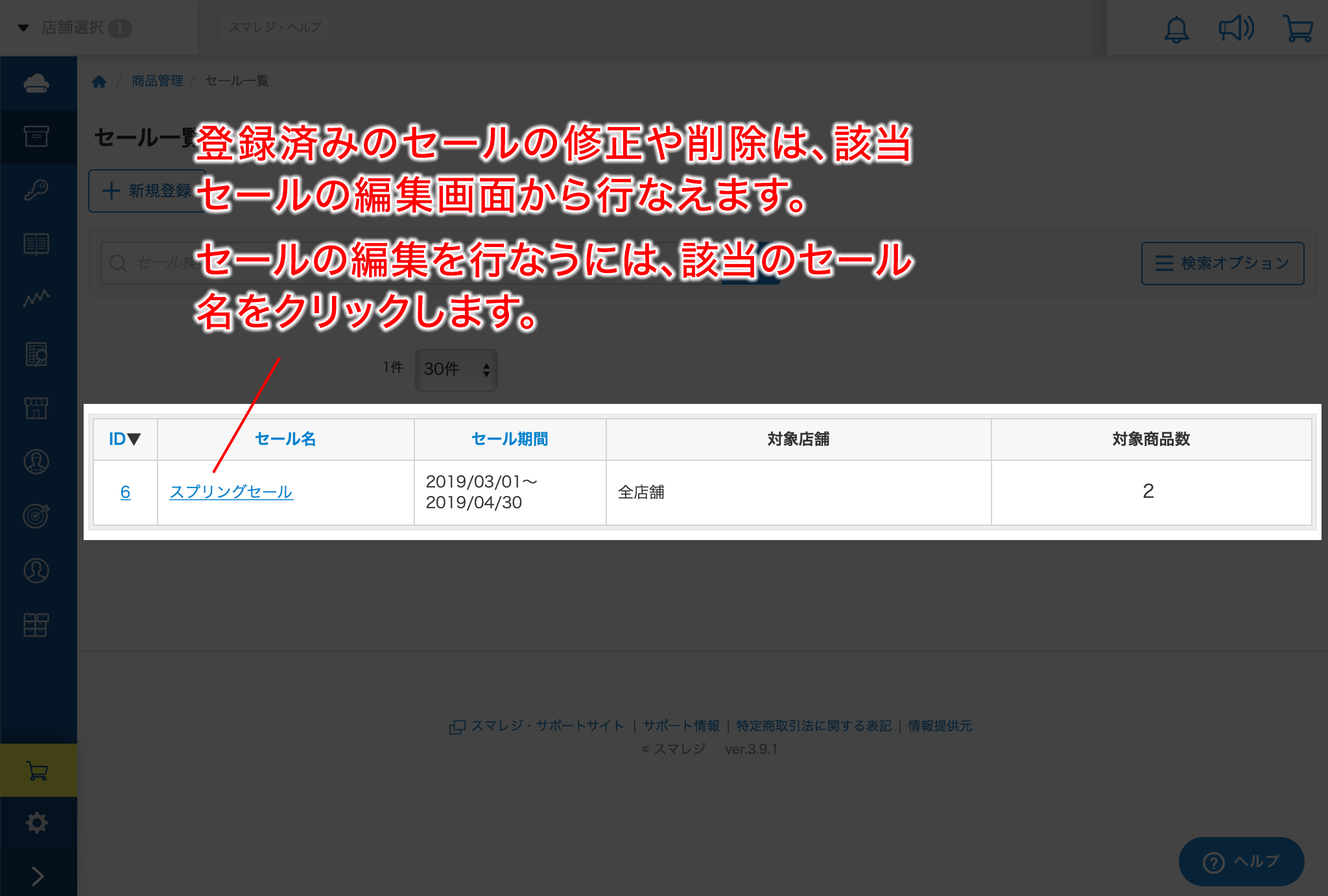Open the document search icon in sidebar

[x=36, y=354]
